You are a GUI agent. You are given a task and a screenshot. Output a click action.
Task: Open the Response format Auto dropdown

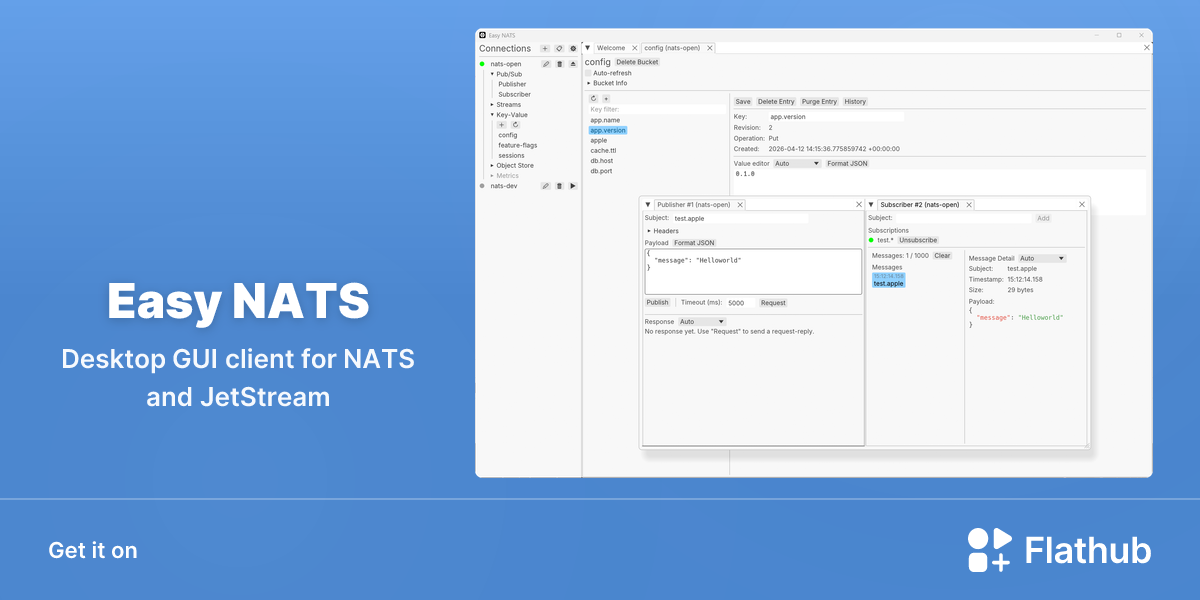(x=702, y=322)
